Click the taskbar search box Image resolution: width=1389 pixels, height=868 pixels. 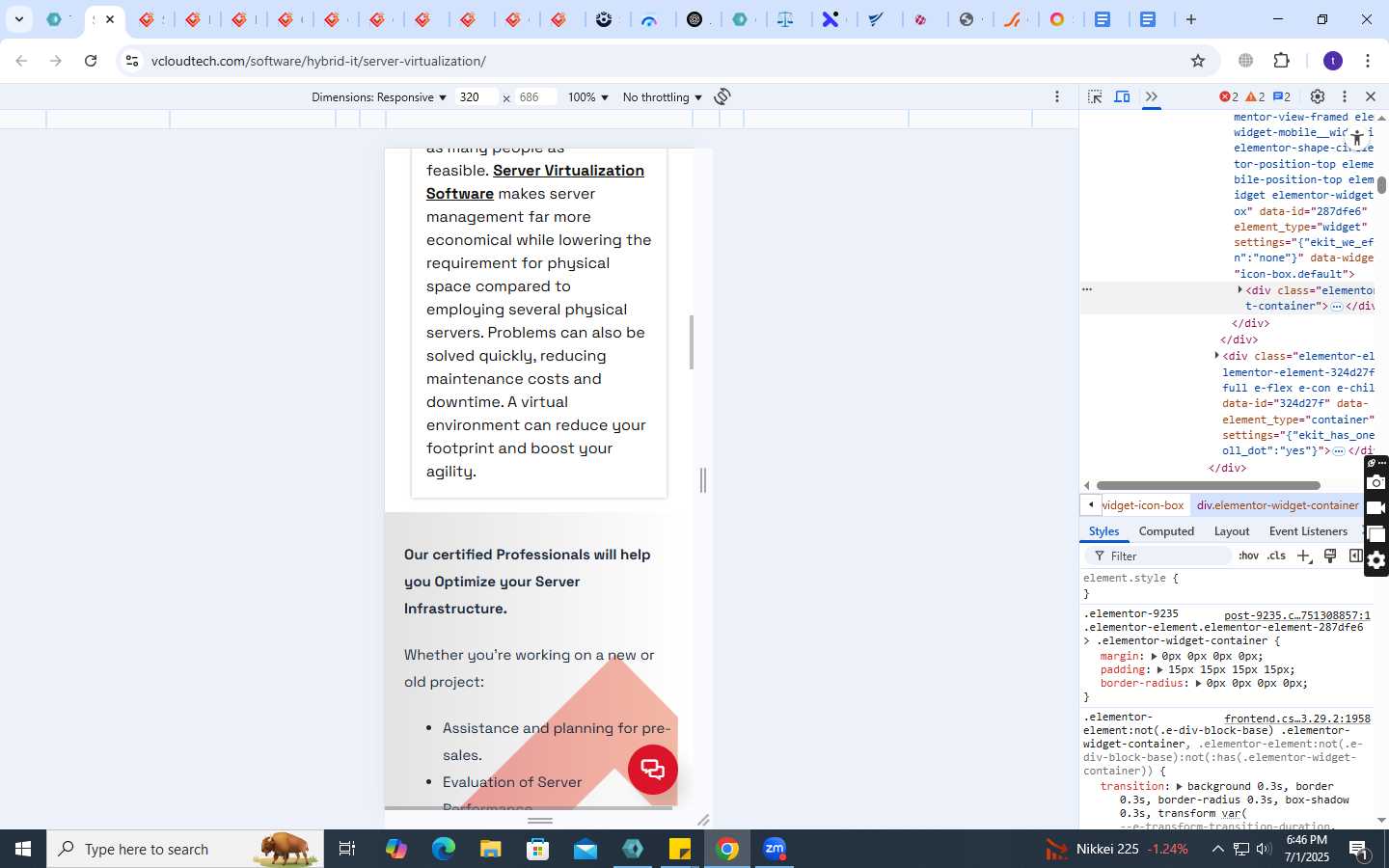click(x=185, y=849)
